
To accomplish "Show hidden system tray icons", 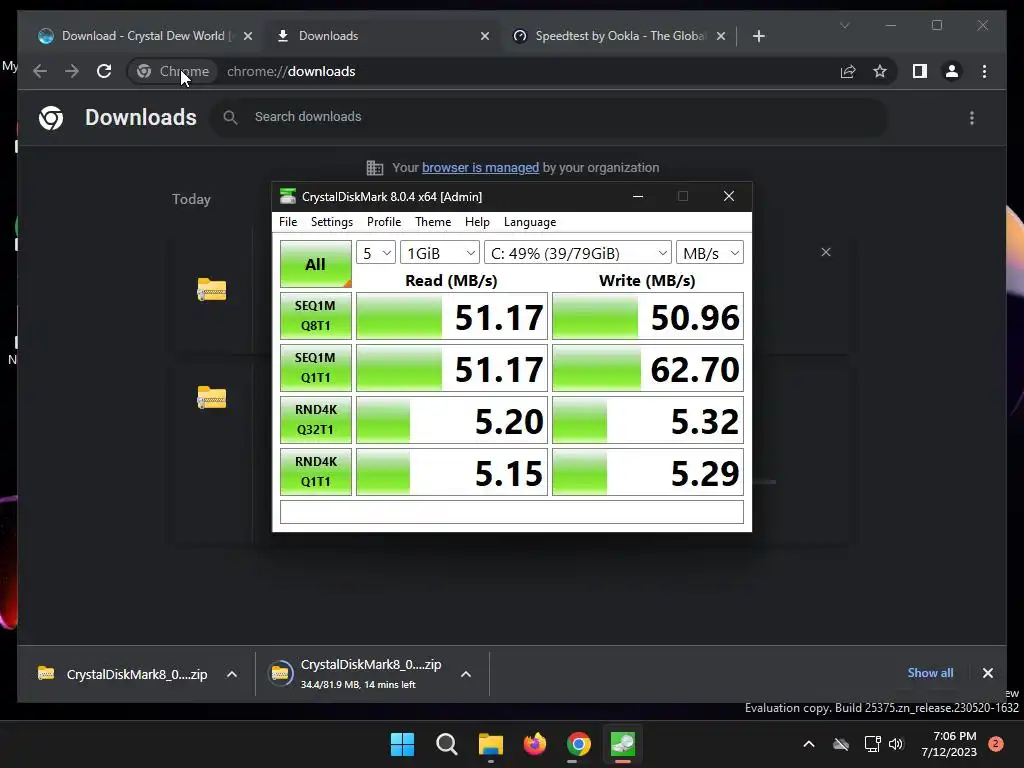I will click(808, 744).
